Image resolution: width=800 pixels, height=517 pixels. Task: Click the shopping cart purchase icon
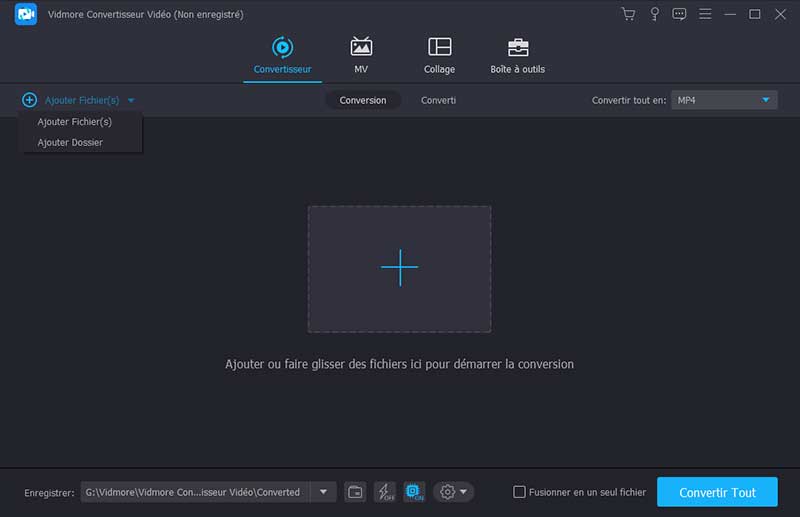point(628,14)
